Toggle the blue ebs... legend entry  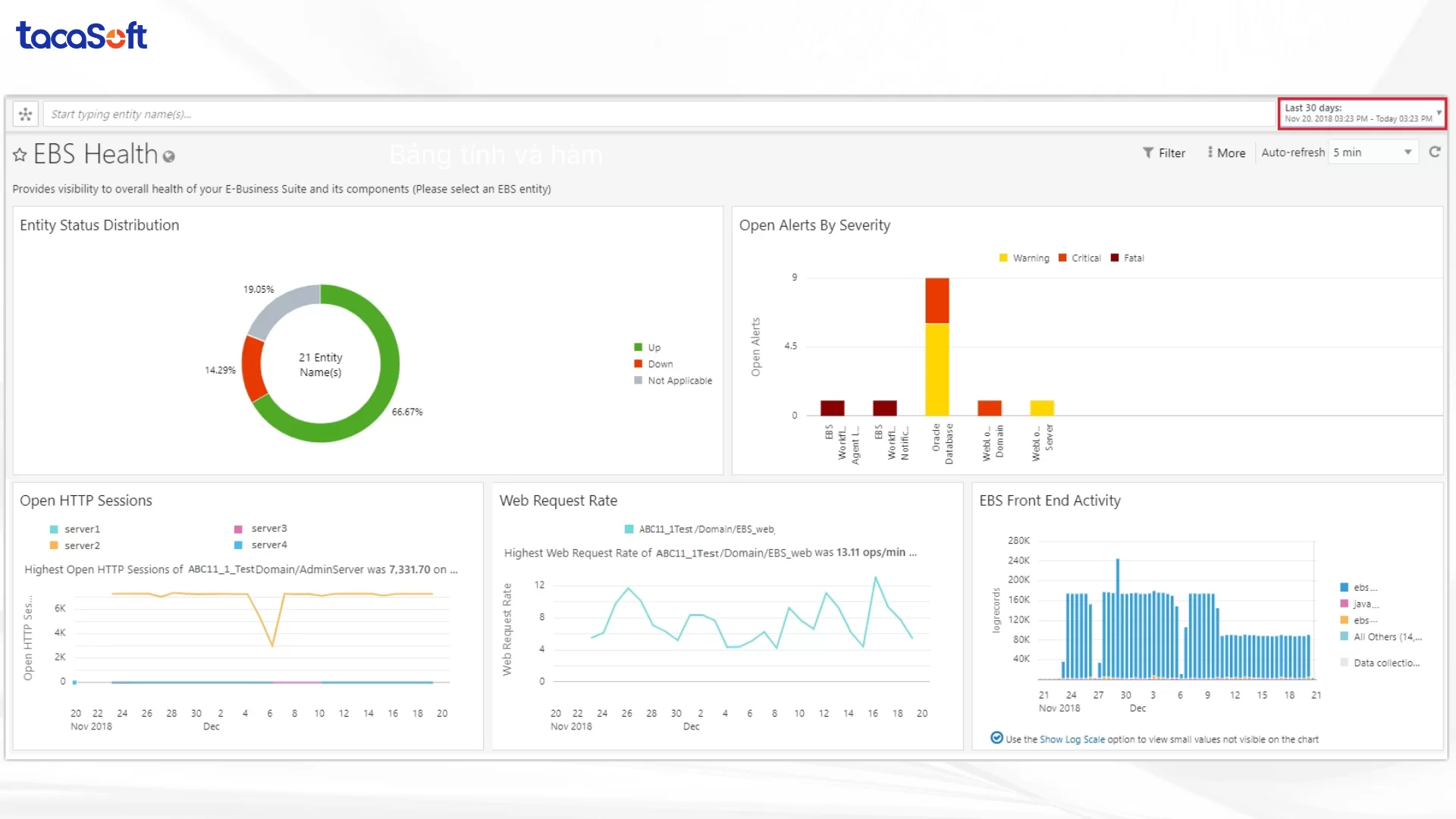(1359, 588)
